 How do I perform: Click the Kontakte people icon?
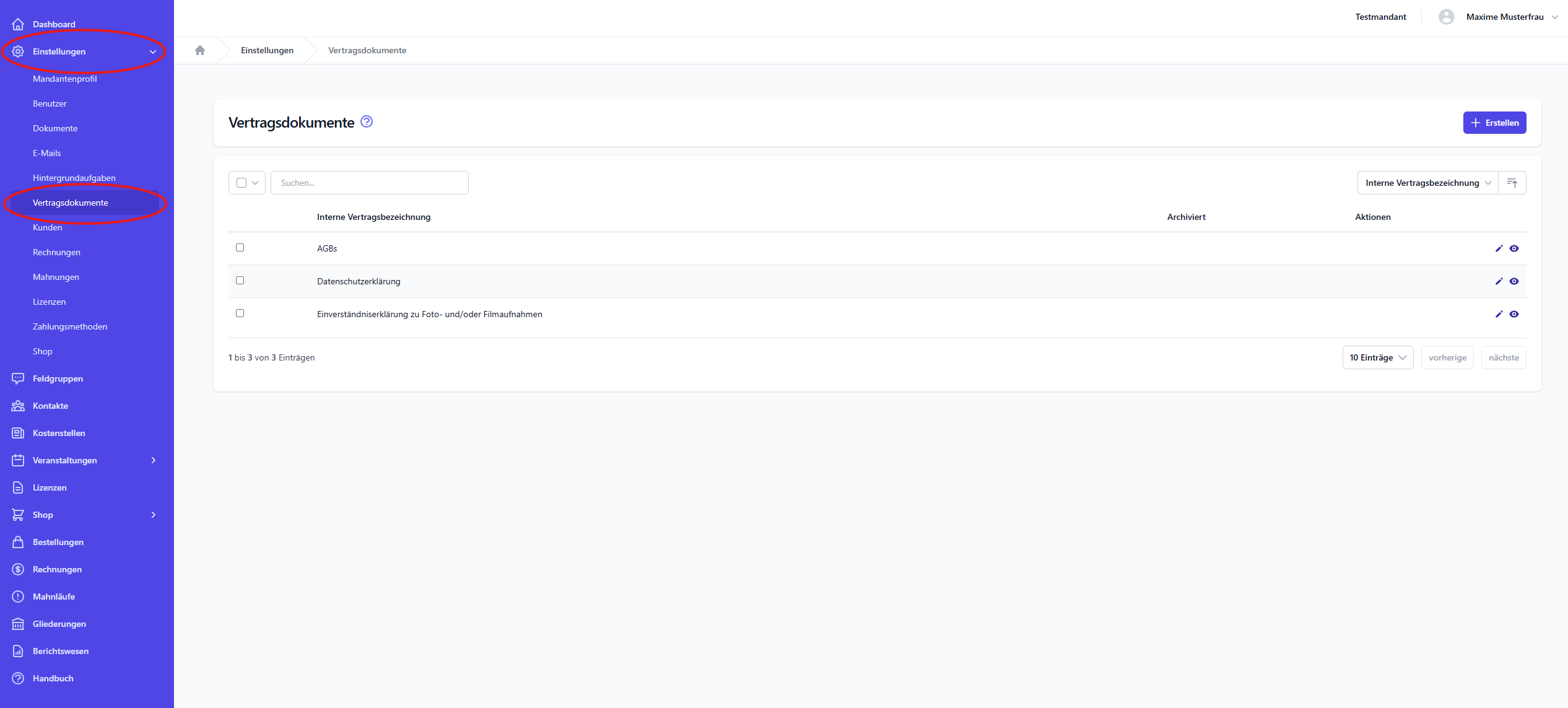tap(18, 406)
